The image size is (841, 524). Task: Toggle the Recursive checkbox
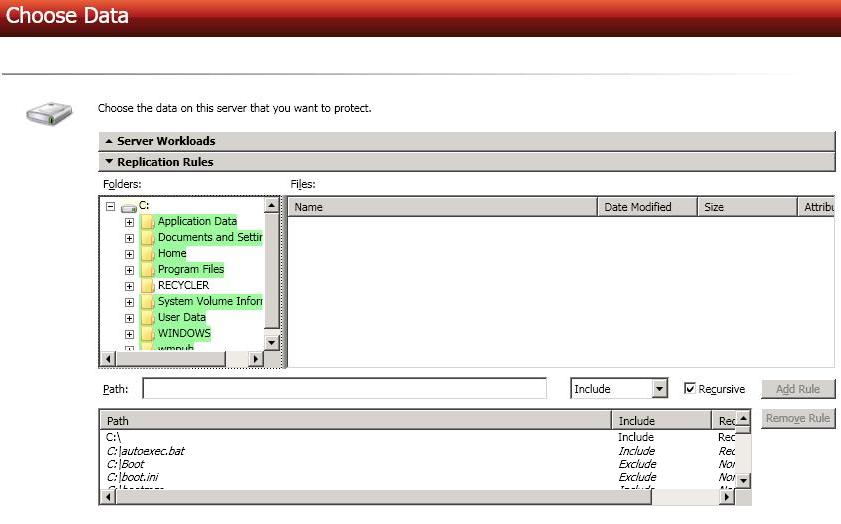click(x=690, y=389)
